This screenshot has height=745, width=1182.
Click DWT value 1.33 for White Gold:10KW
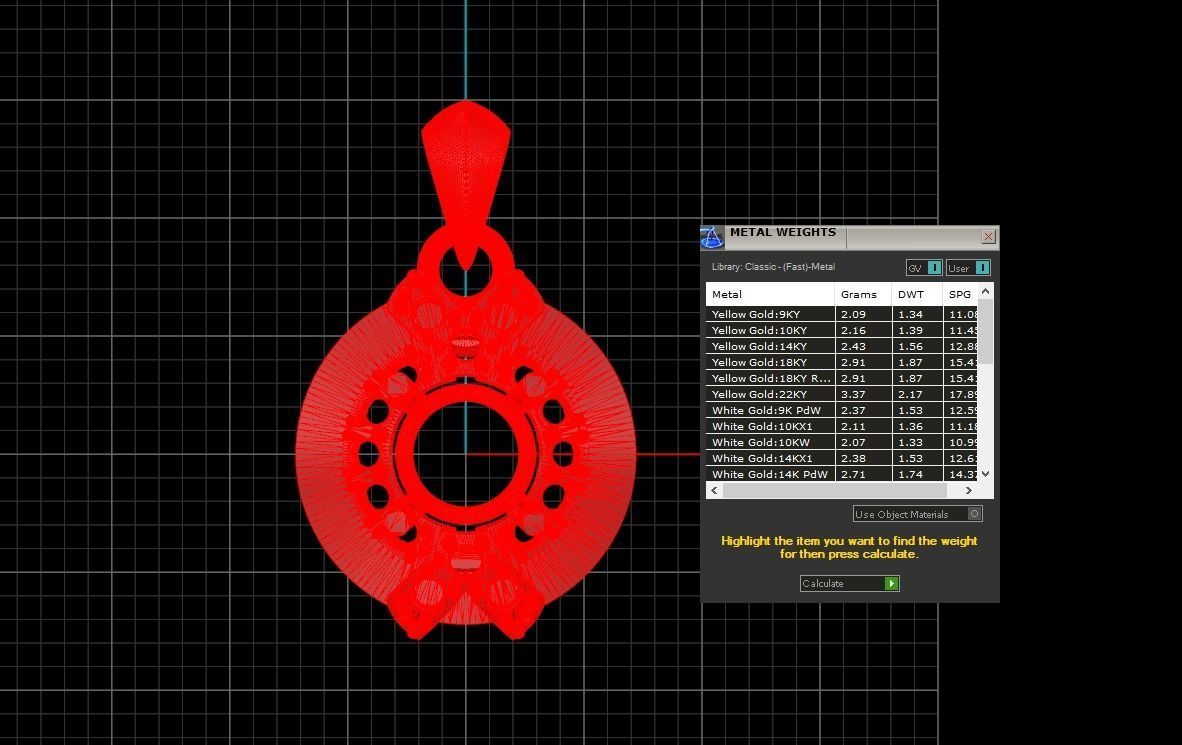coord(911,443)
